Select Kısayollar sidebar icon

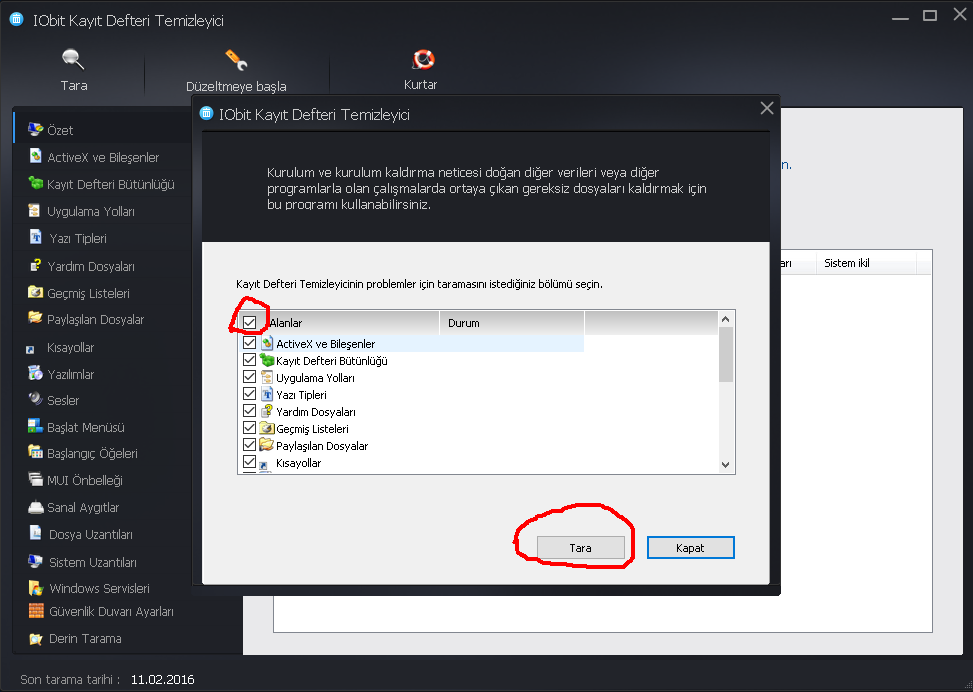[x=30, y=349]
